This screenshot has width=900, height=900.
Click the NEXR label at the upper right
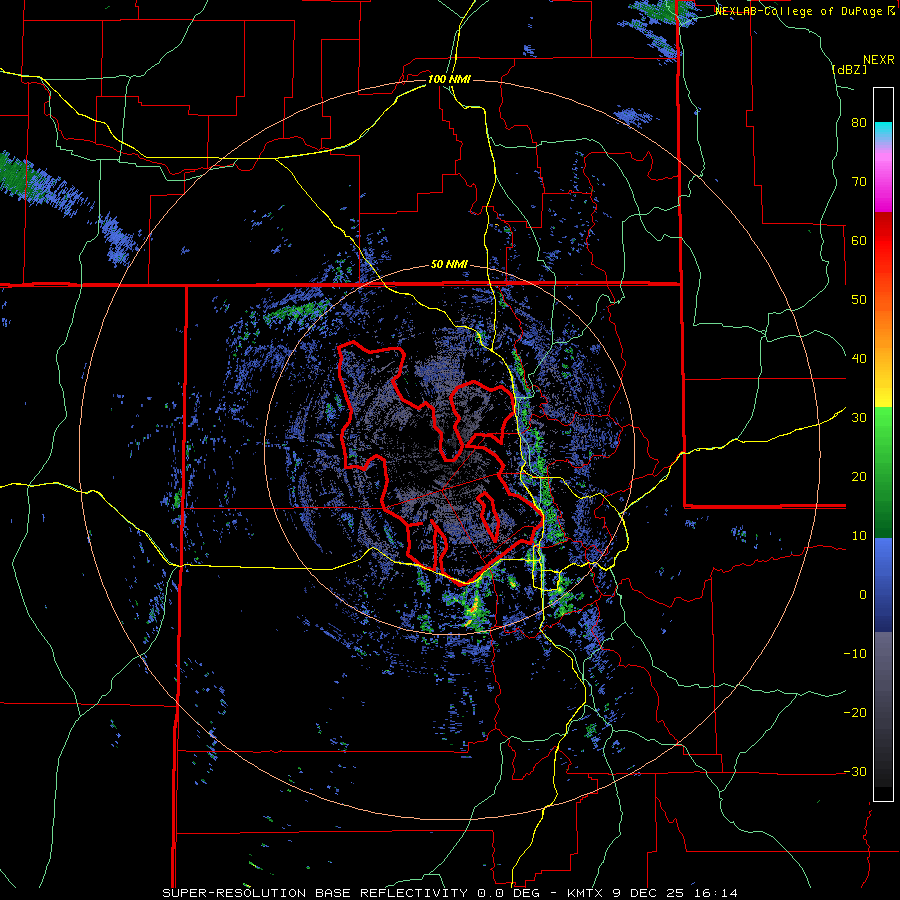(x=879, y=60)
